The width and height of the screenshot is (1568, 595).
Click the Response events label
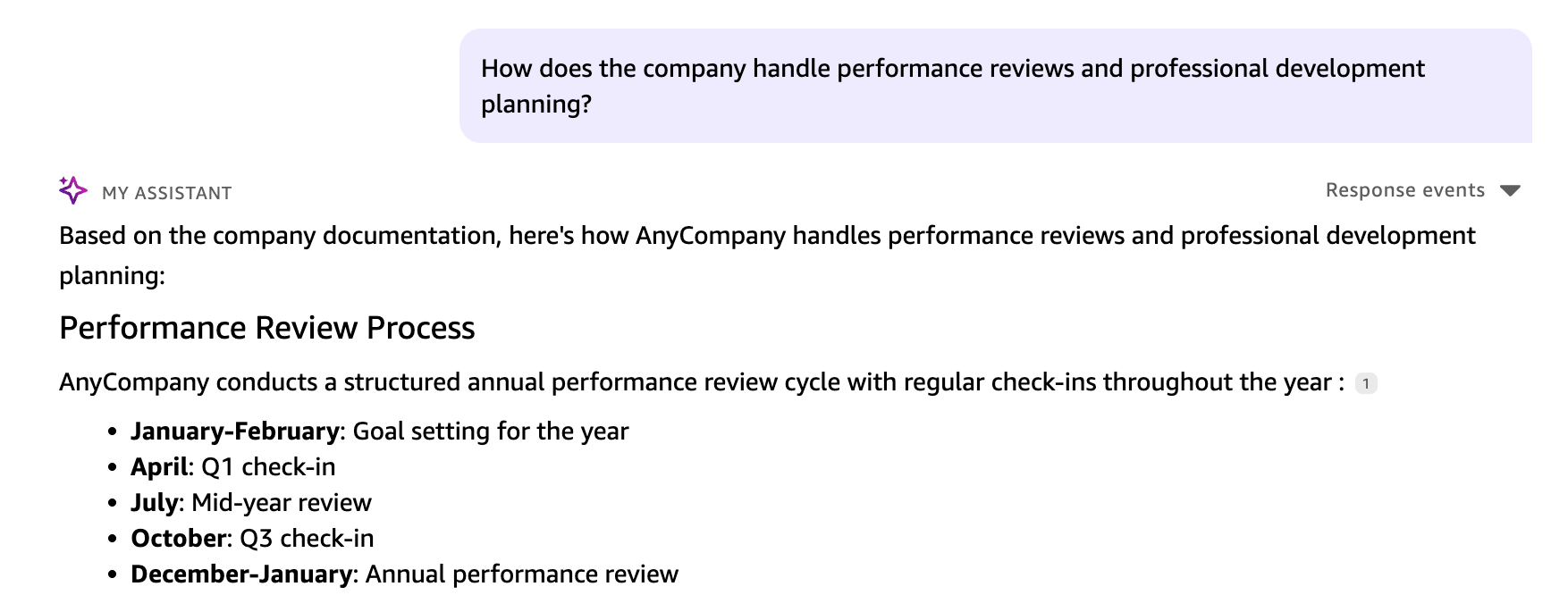[x=1404, y=190]
